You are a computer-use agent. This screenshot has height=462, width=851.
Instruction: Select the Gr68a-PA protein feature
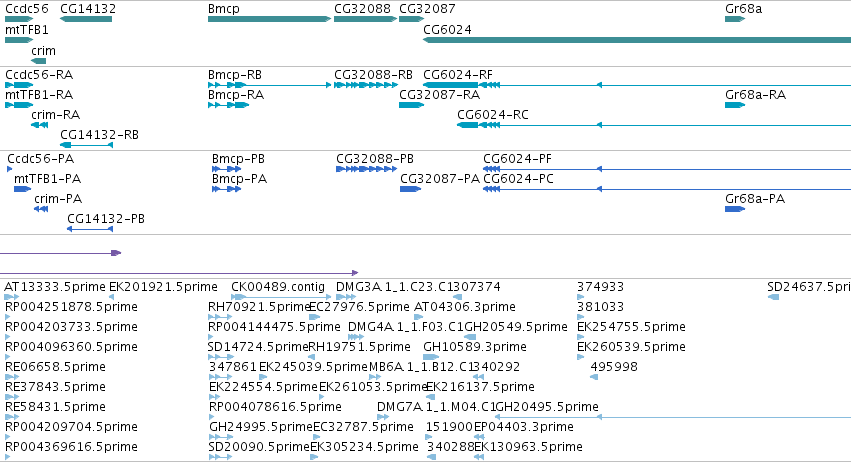click(735, 209)
